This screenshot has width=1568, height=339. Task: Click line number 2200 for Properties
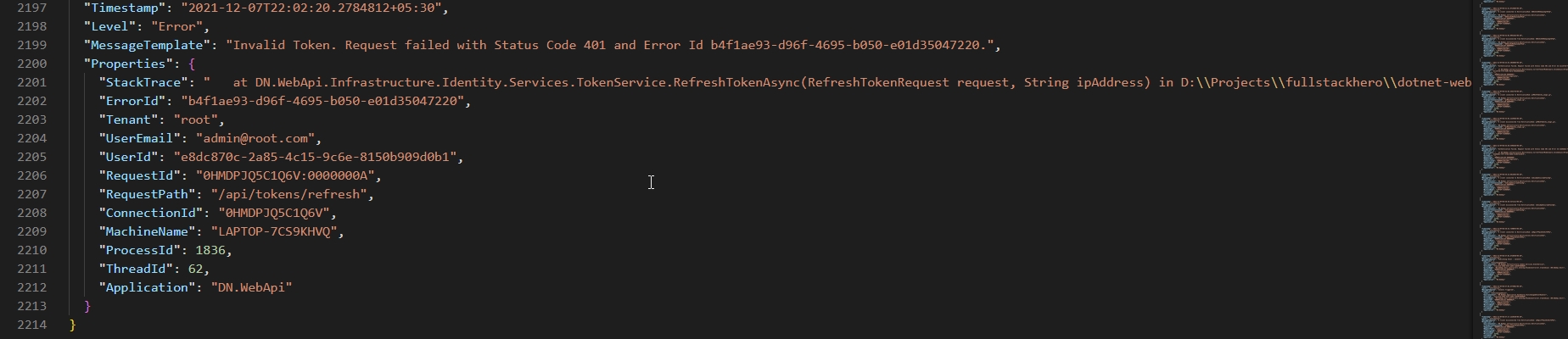(x=31, y=64)
